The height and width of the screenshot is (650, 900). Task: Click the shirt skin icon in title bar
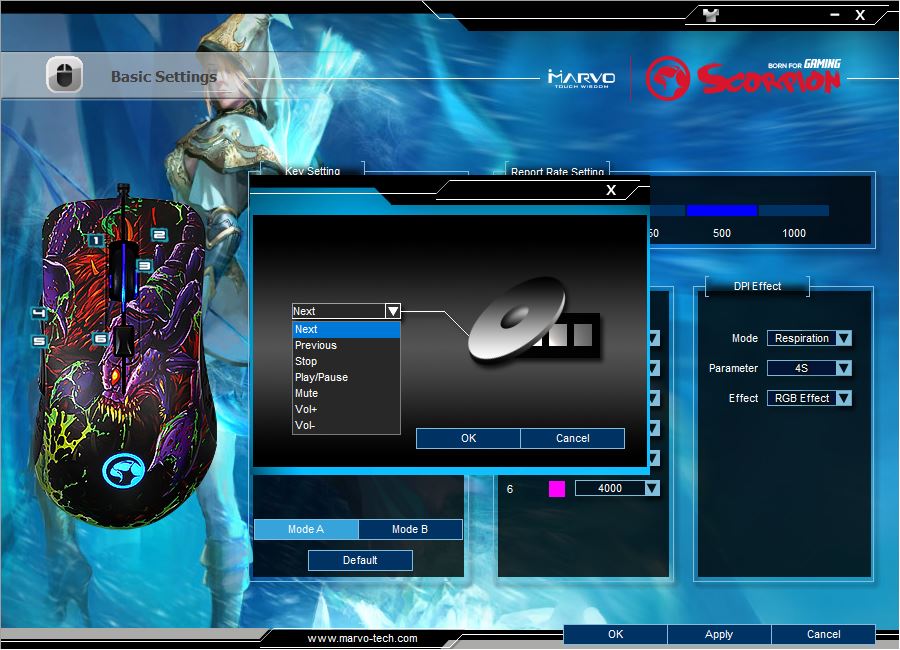[x=712, y=14]
